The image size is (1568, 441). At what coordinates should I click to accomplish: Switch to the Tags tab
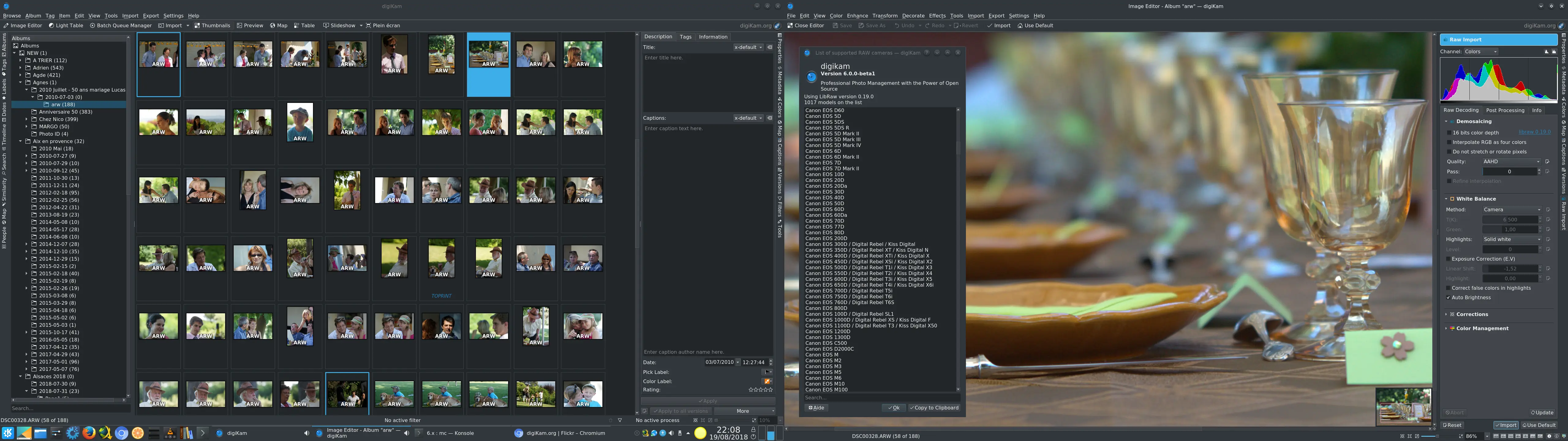(685, 36)
